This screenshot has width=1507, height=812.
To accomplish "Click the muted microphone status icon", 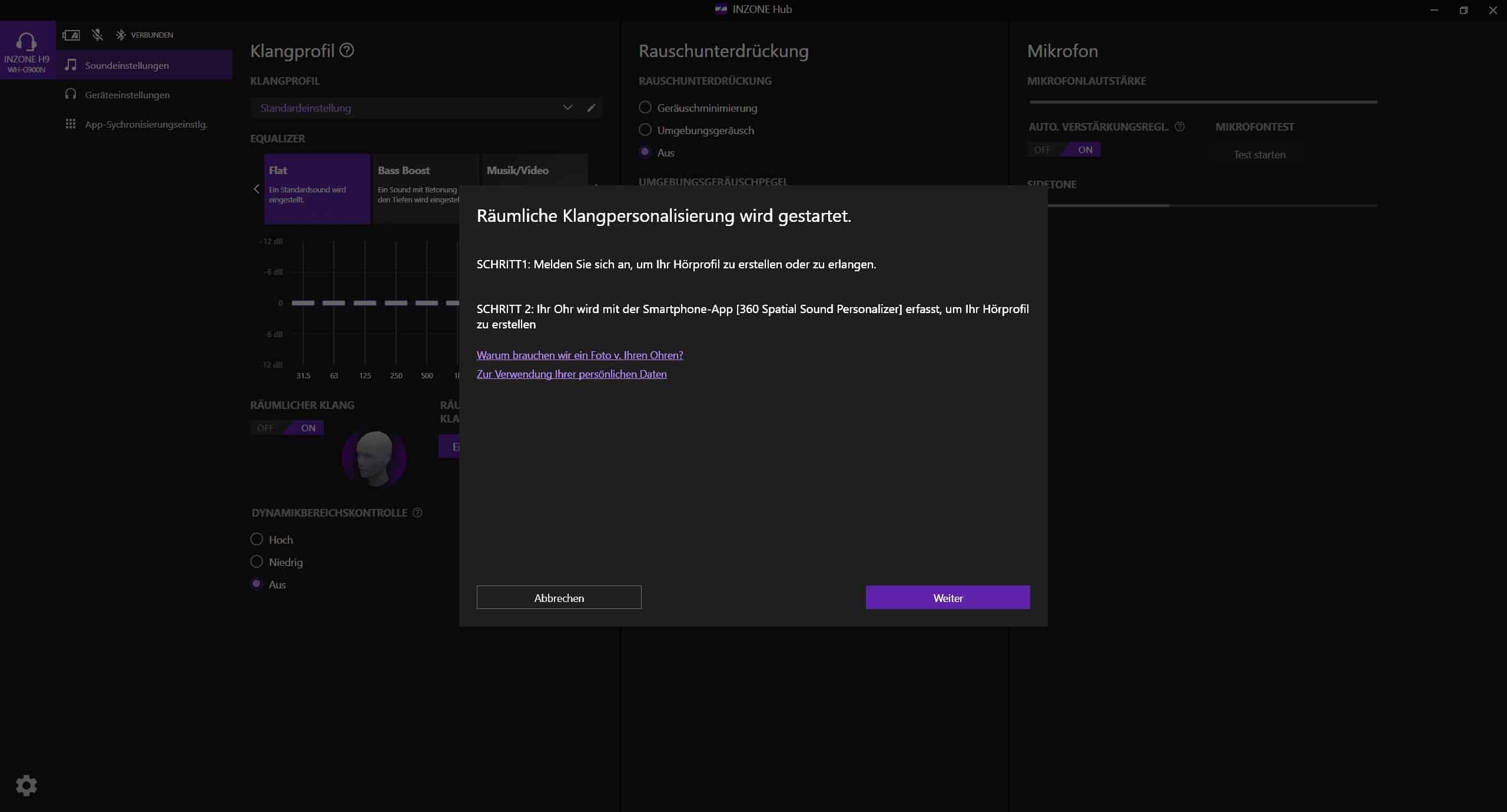I will 98,35.
